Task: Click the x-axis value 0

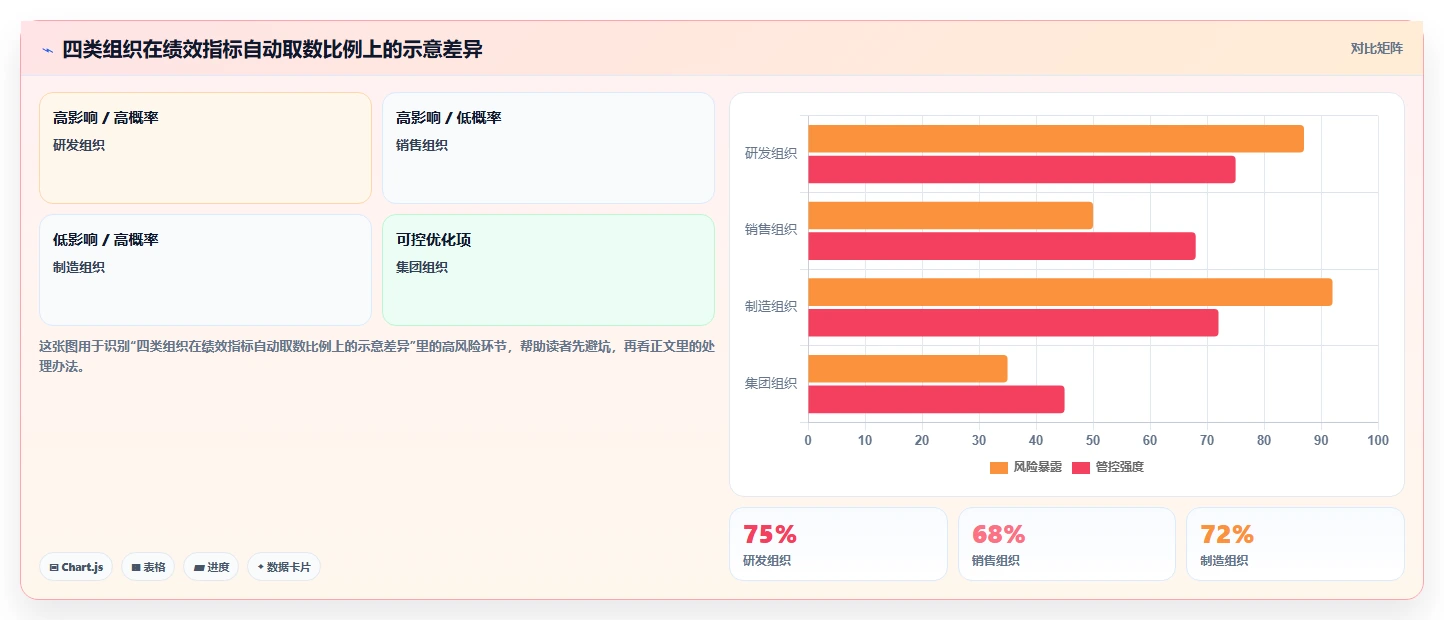Action: click(808, 441)
